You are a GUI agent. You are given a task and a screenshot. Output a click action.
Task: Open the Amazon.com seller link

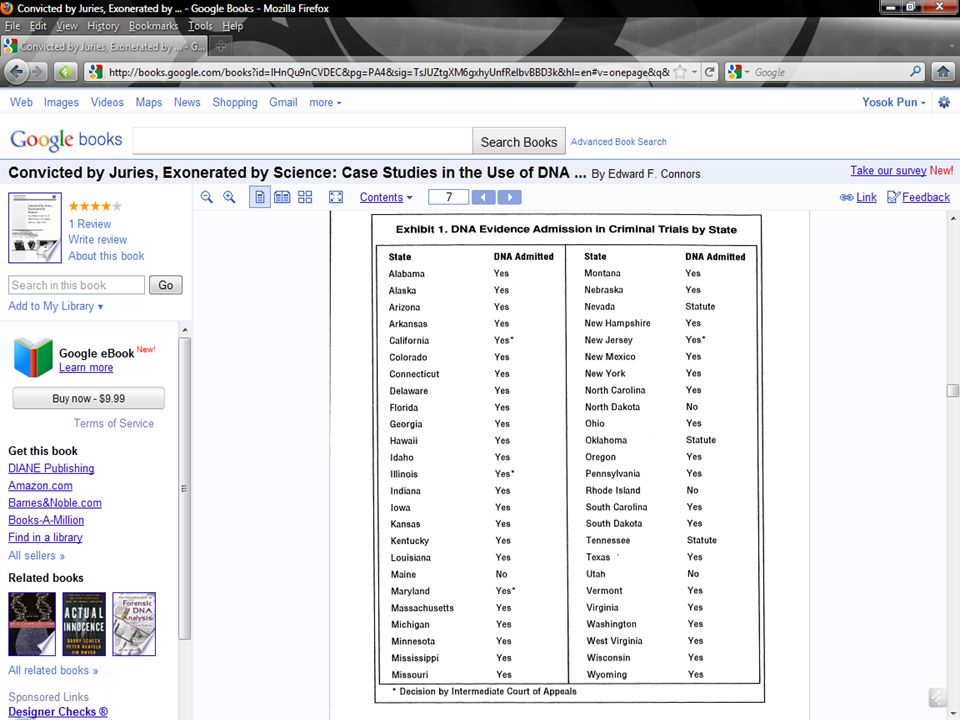(40, 485)
